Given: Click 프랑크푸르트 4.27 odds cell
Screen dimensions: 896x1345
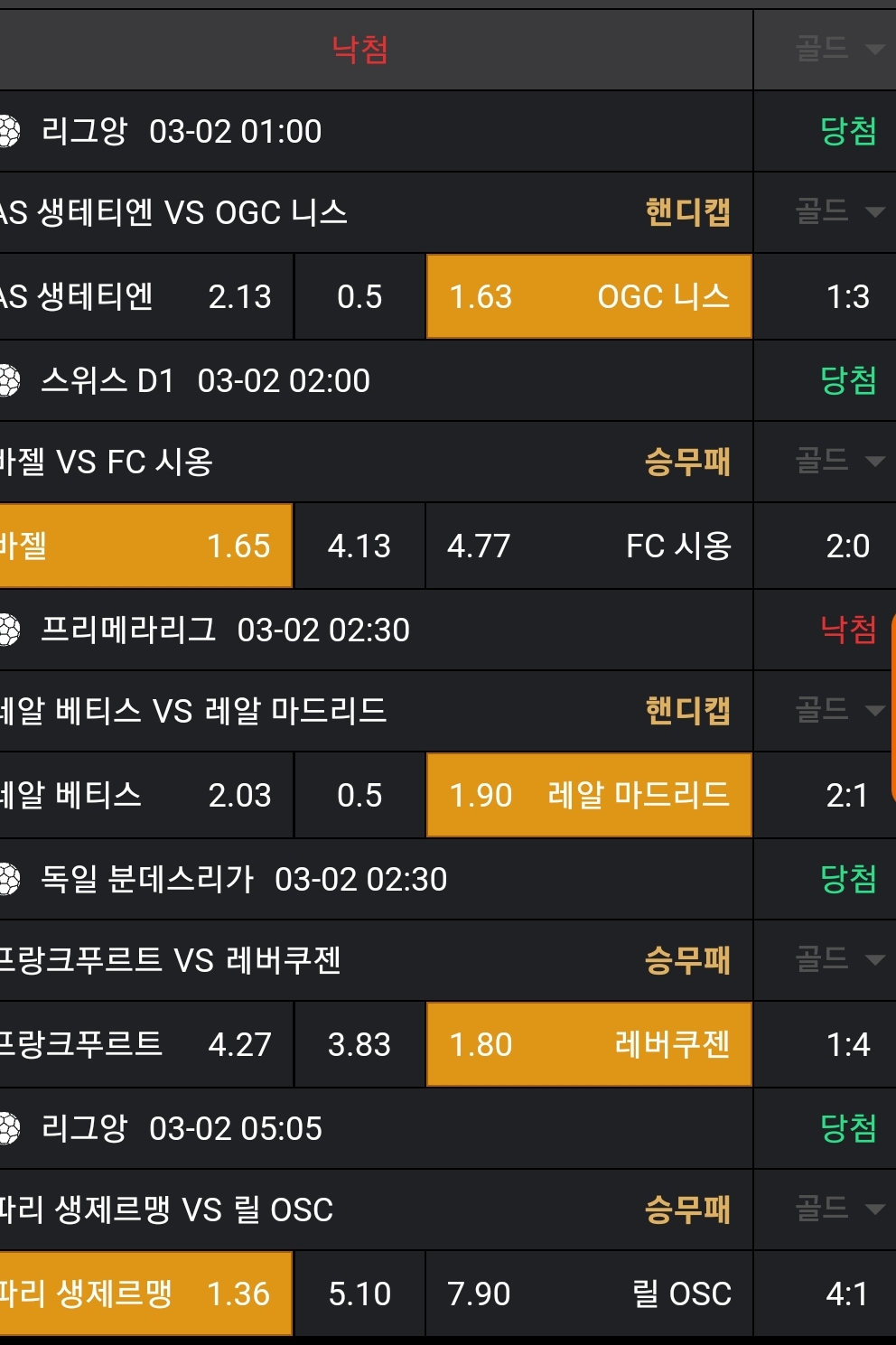Looking at the screenshot, I should [x=146, y=1044].
